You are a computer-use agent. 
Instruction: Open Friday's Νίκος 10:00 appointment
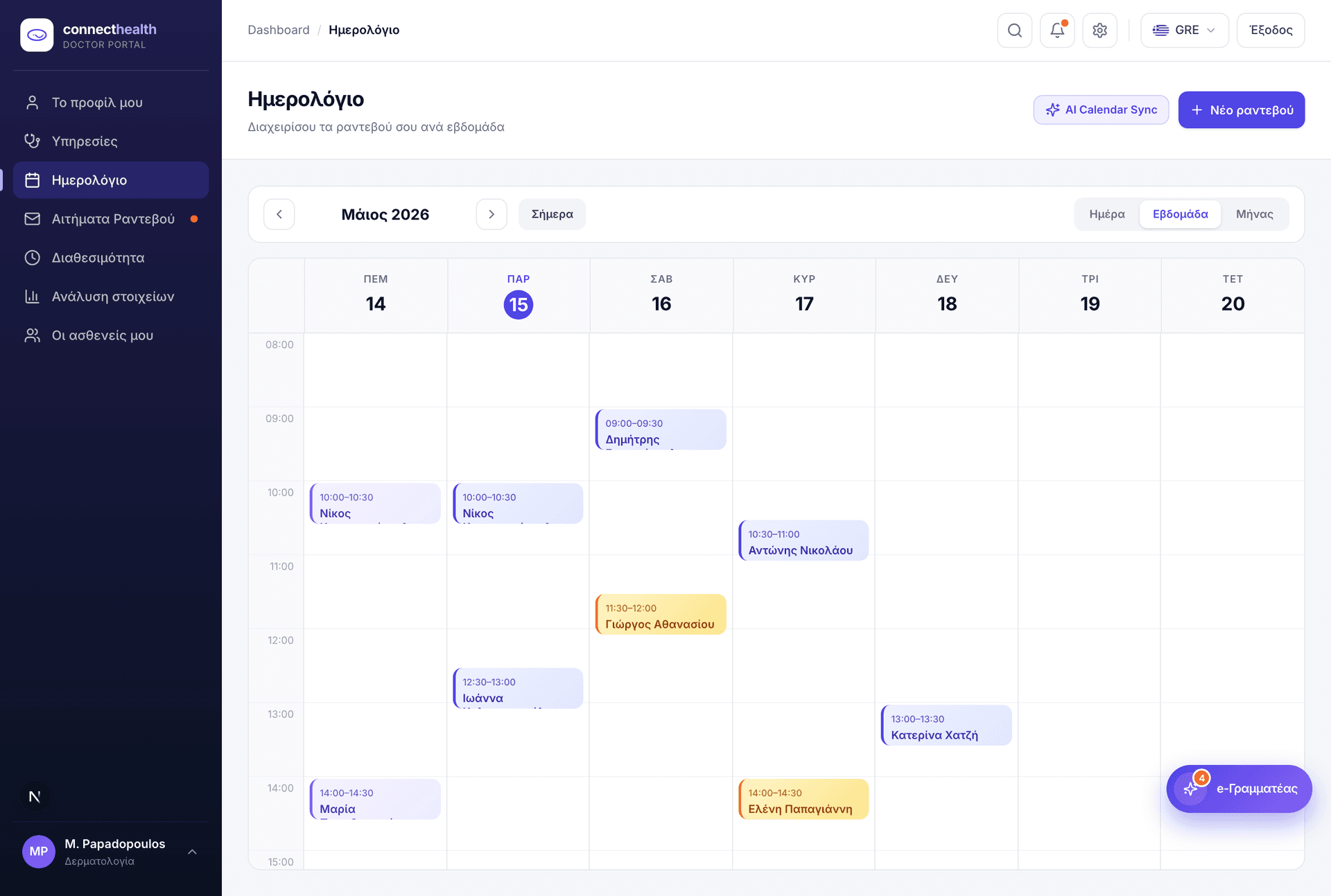coord(518,504)
